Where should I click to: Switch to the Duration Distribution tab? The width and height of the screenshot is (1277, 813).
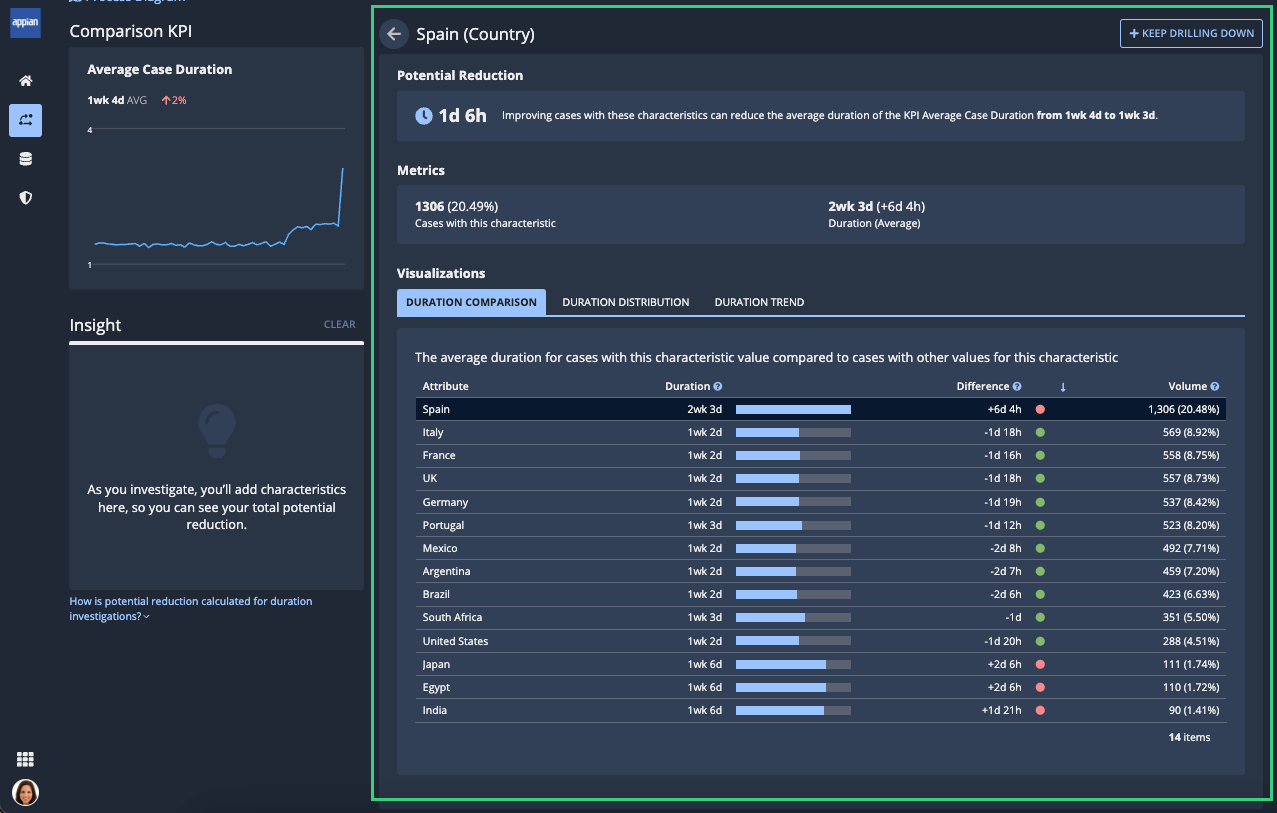click(x=625, y=302)
